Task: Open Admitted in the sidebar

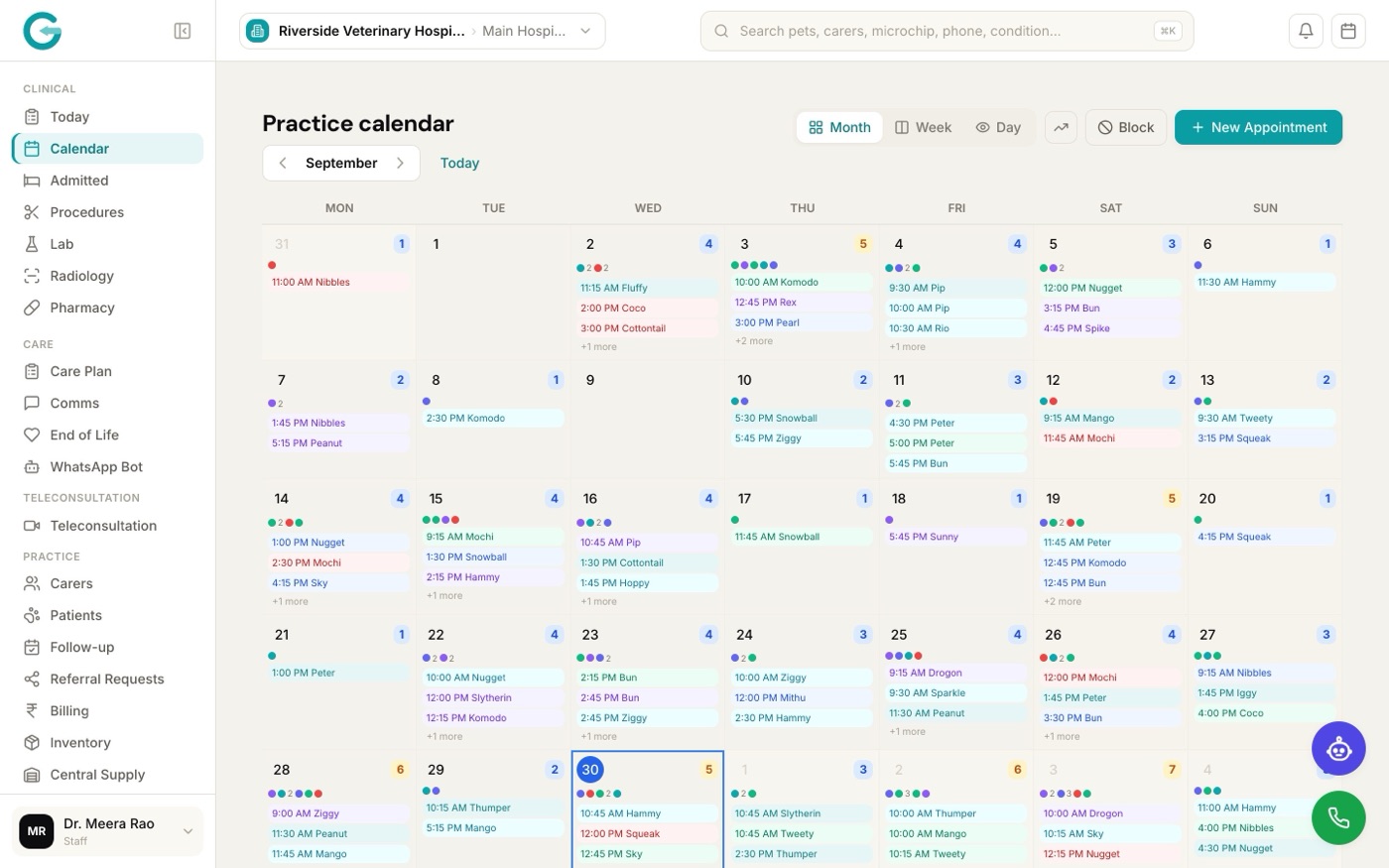Action: (x=107, y=181)
